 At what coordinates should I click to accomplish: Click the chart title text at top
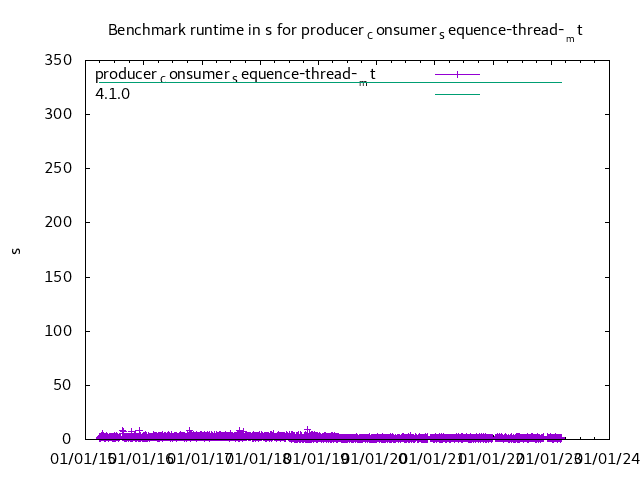click(345, 31)
